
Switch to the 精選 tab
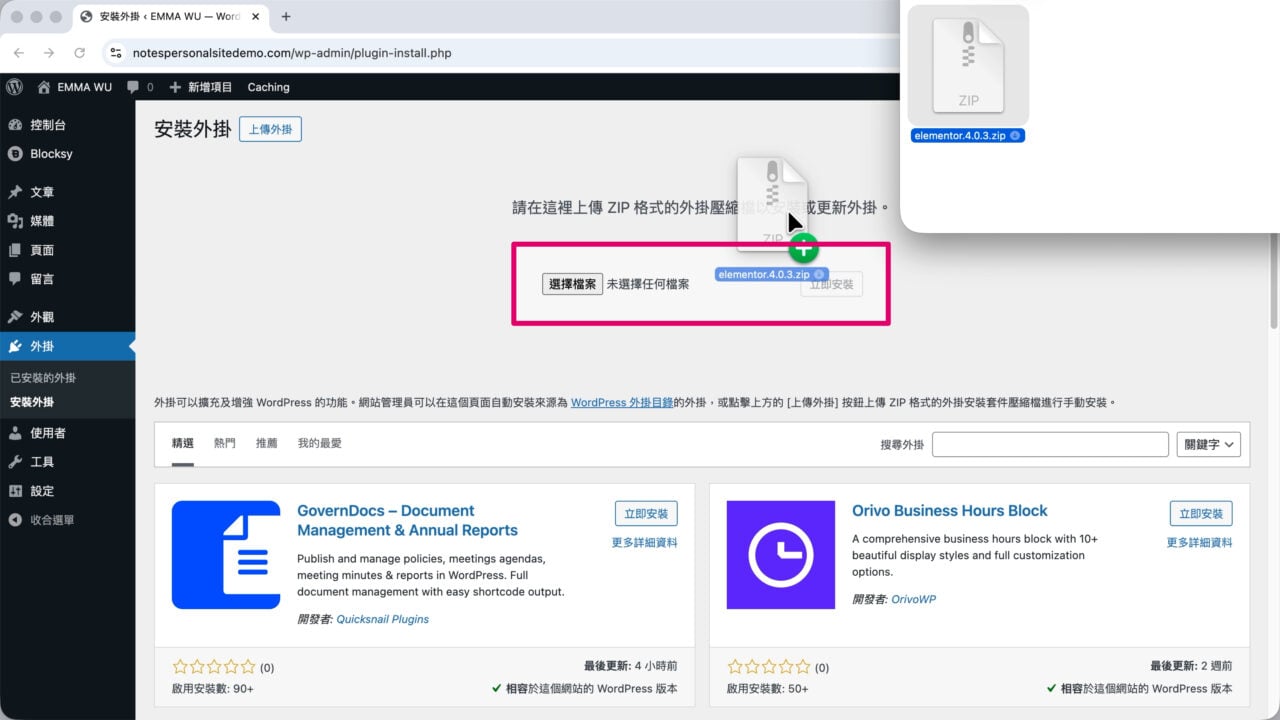coord(182,443)
